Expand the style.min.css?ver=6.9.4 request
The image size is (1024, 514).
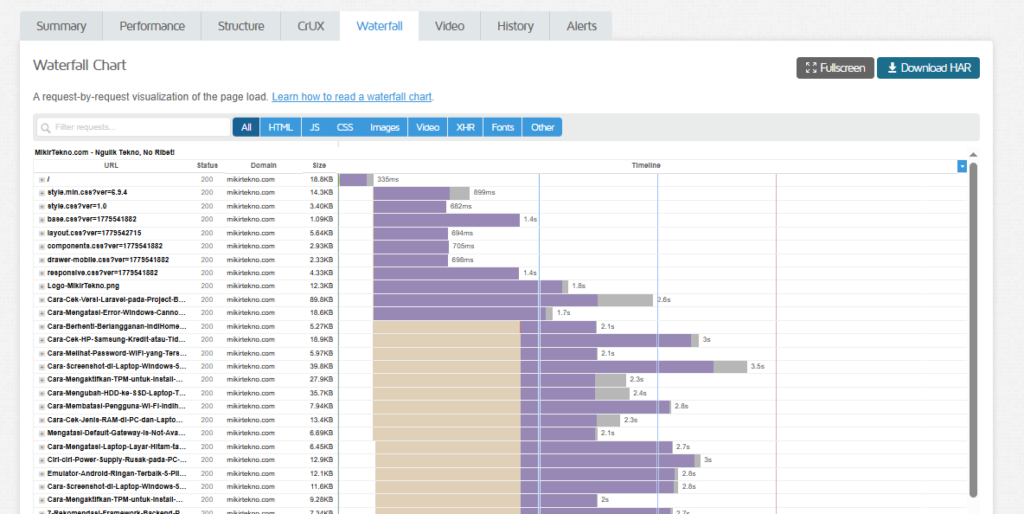click(x=42, y=193)
